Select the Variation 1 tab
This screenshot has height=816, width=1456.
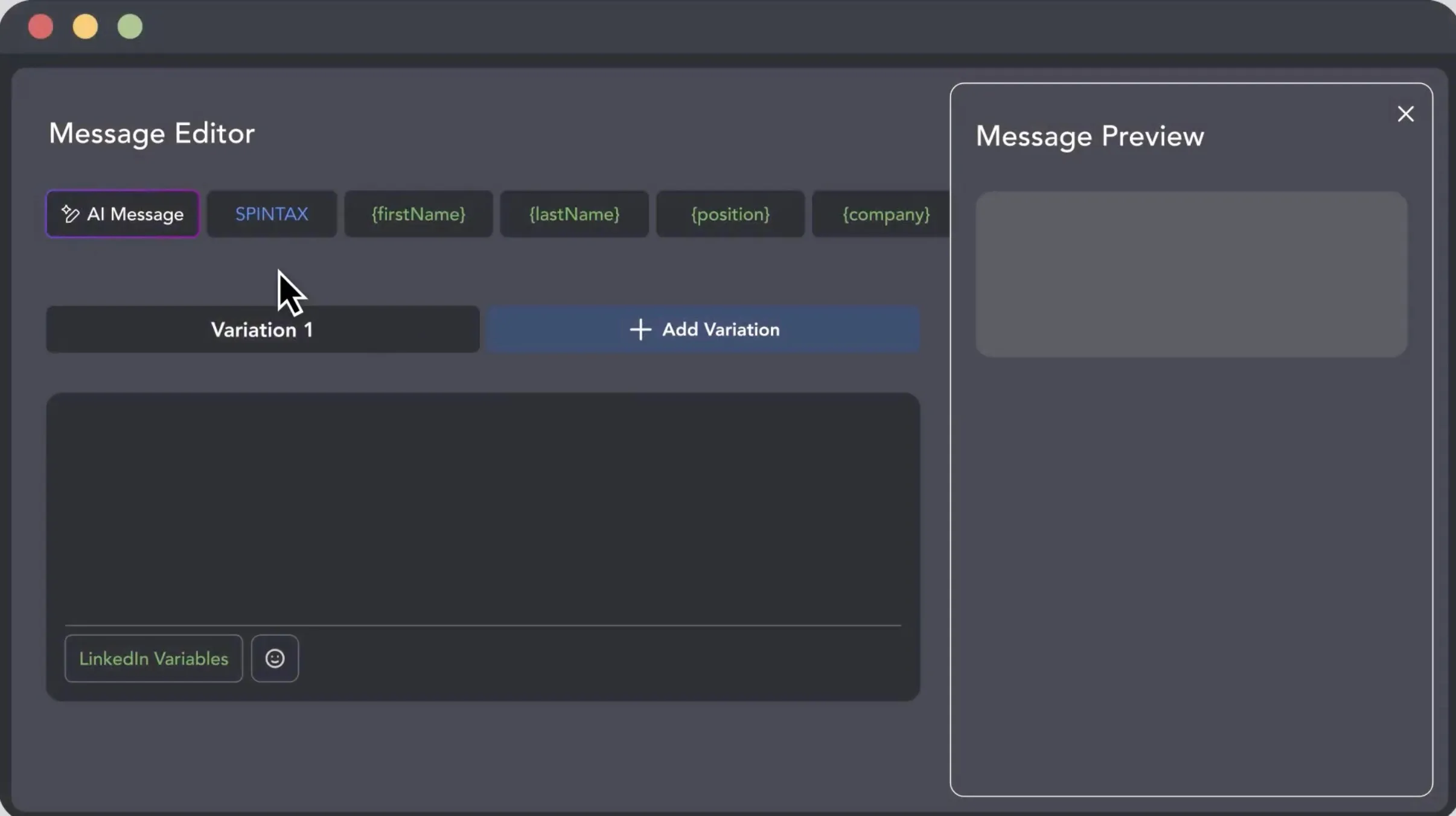point(263,330)
